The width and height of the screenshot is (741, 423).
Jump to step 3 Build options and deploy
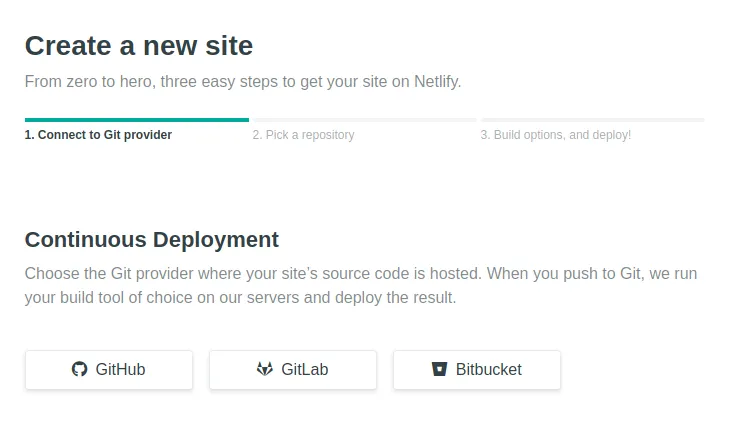click(555, 135)
